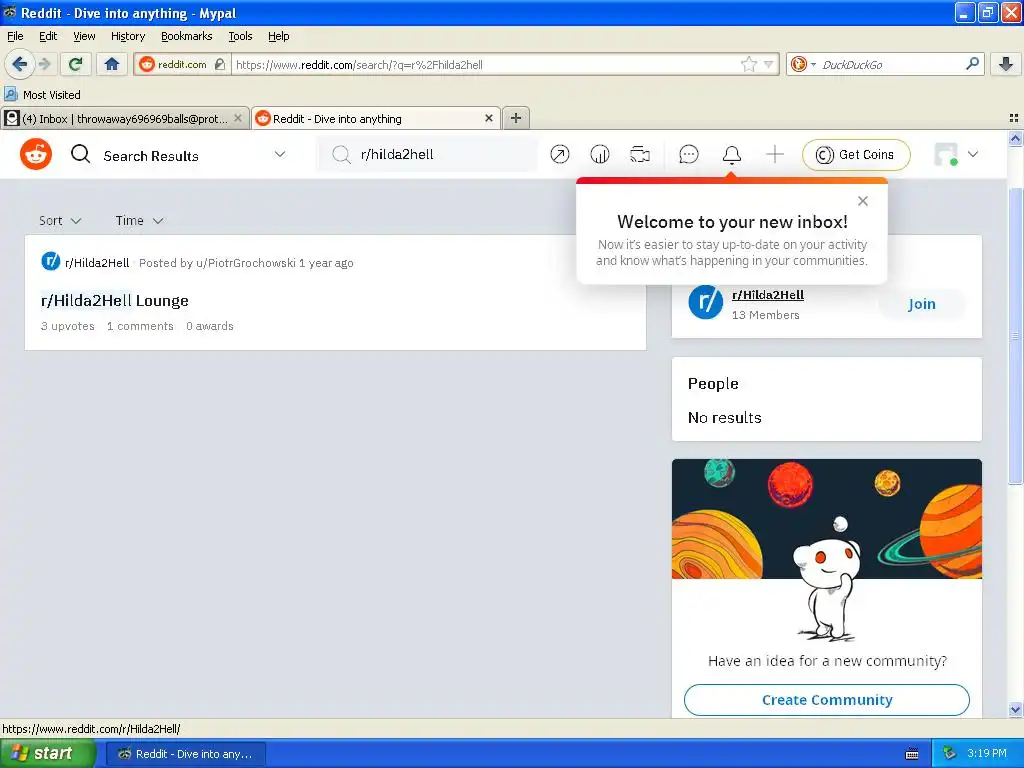Viewport: 1024px width, 768px height.
Task: Click the browser URL address bar
Action: coord(487,64)
